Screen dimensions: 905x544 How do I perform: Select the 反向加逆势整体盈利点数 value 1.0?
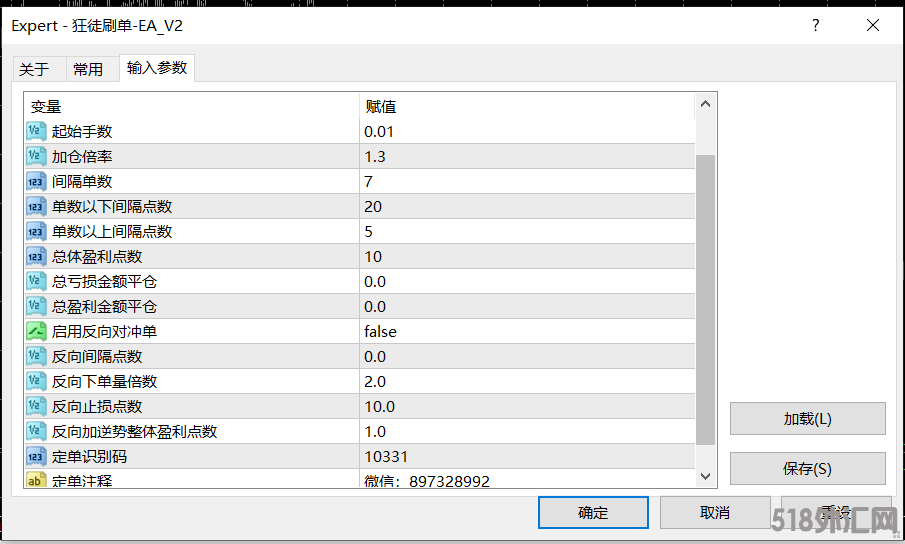(x=375, y=432)
